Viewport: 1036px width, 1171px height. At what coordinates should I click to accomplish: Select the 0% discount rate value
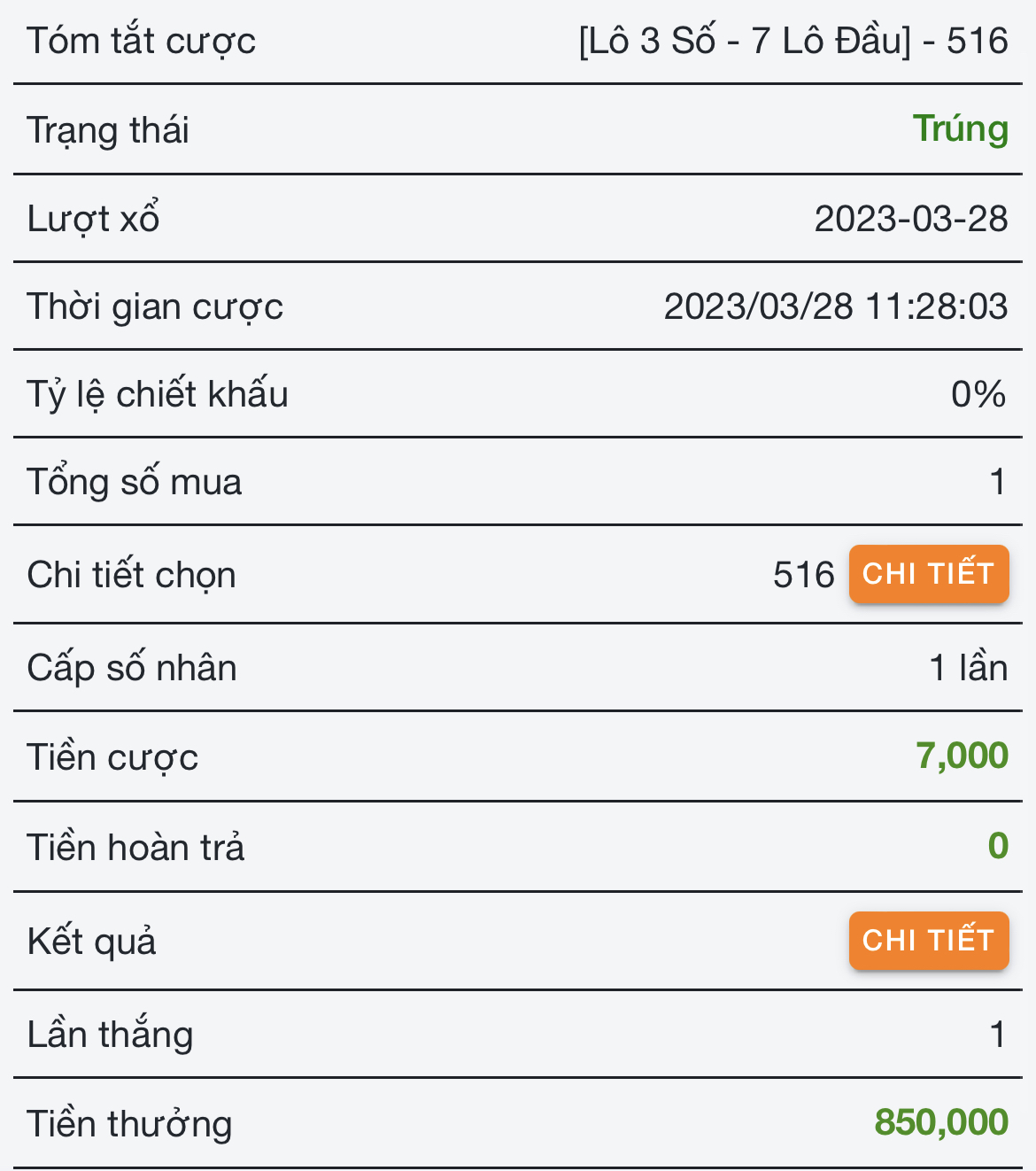click(x=978, y=394)
